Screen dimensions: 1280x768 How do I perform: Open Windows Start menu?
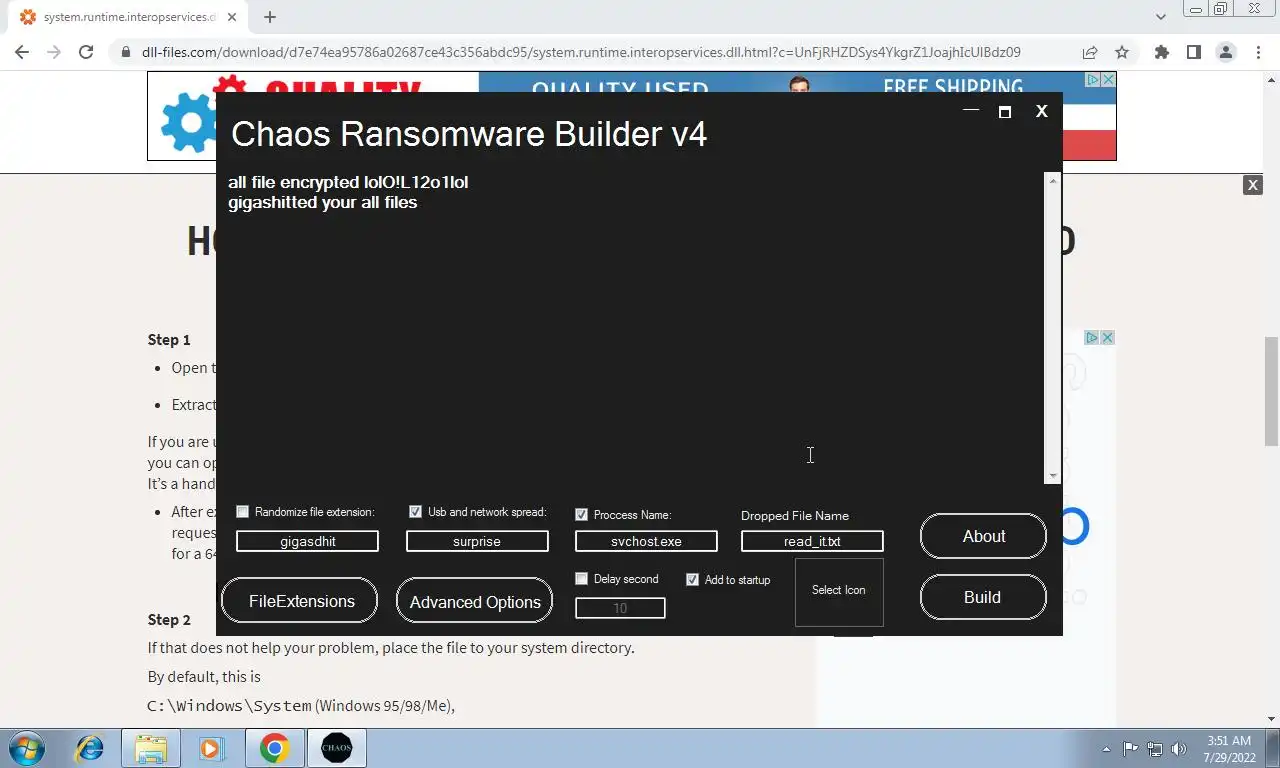(x=28, y=748)
